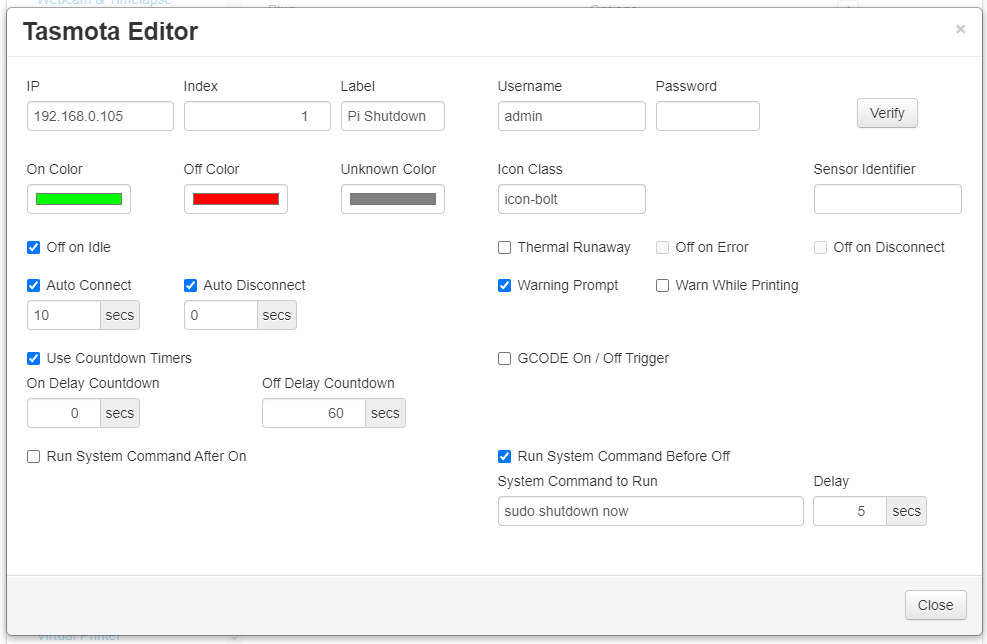Screen dimensions: 987x644
Task: Enable GCODE On / Off Trigger checkbox
Action: point(504,358)
